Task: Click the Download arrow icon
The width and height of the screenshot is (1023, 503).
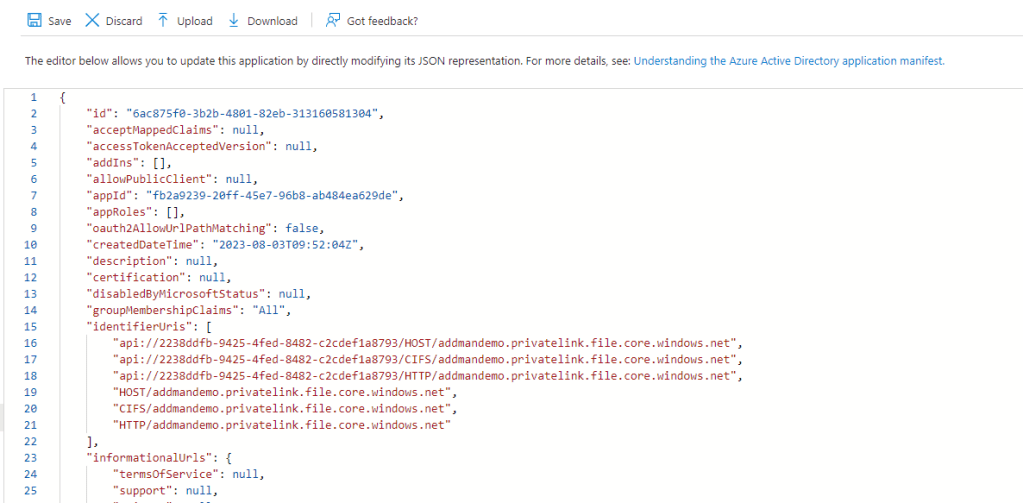Action: [234, 20]
